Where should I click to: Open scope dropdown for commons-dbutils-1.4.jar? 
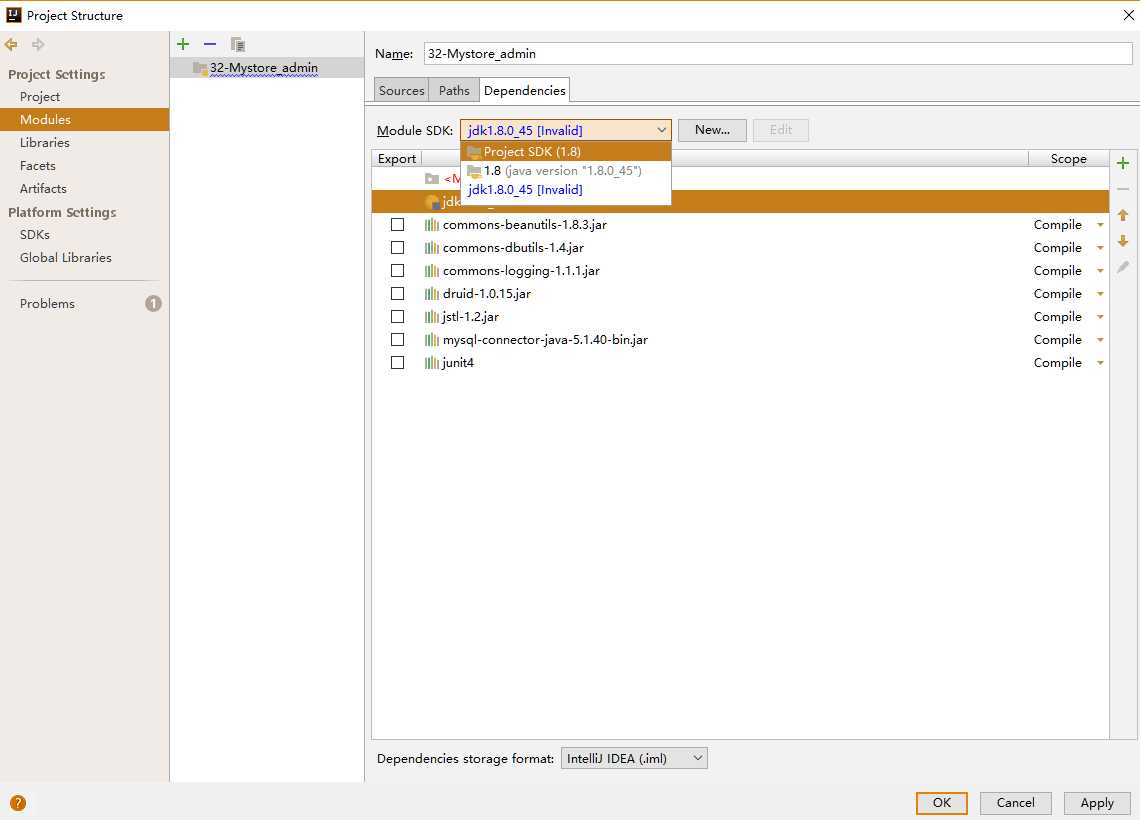pos(1101,248)
